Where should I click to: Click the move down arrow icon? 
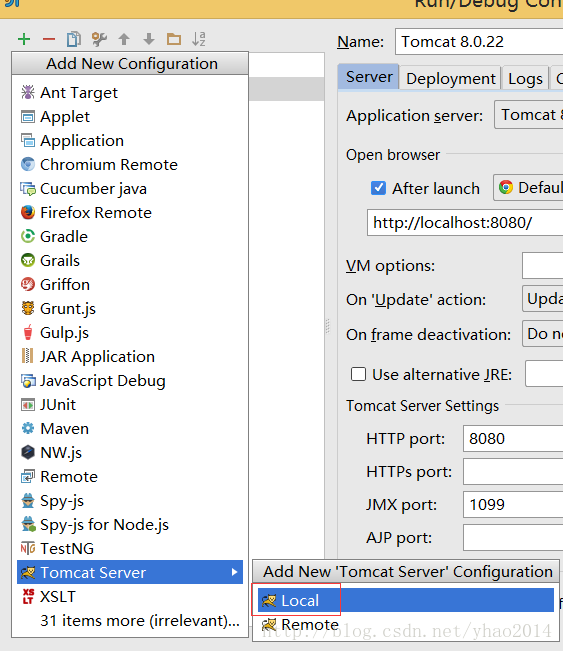click(x=149, y=39)
